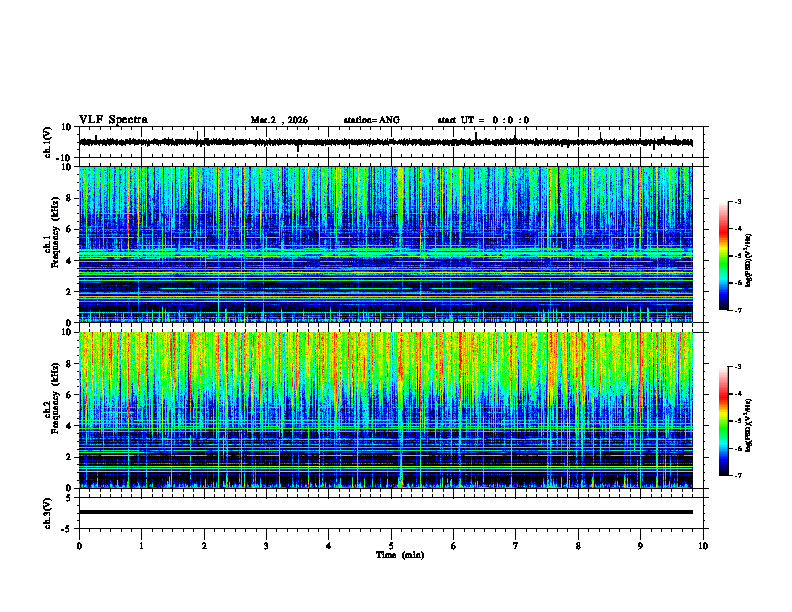Select the "ch.1(V)" waveform axis label
Viewport: 792px width, 612px height.
tap(47, 142)
